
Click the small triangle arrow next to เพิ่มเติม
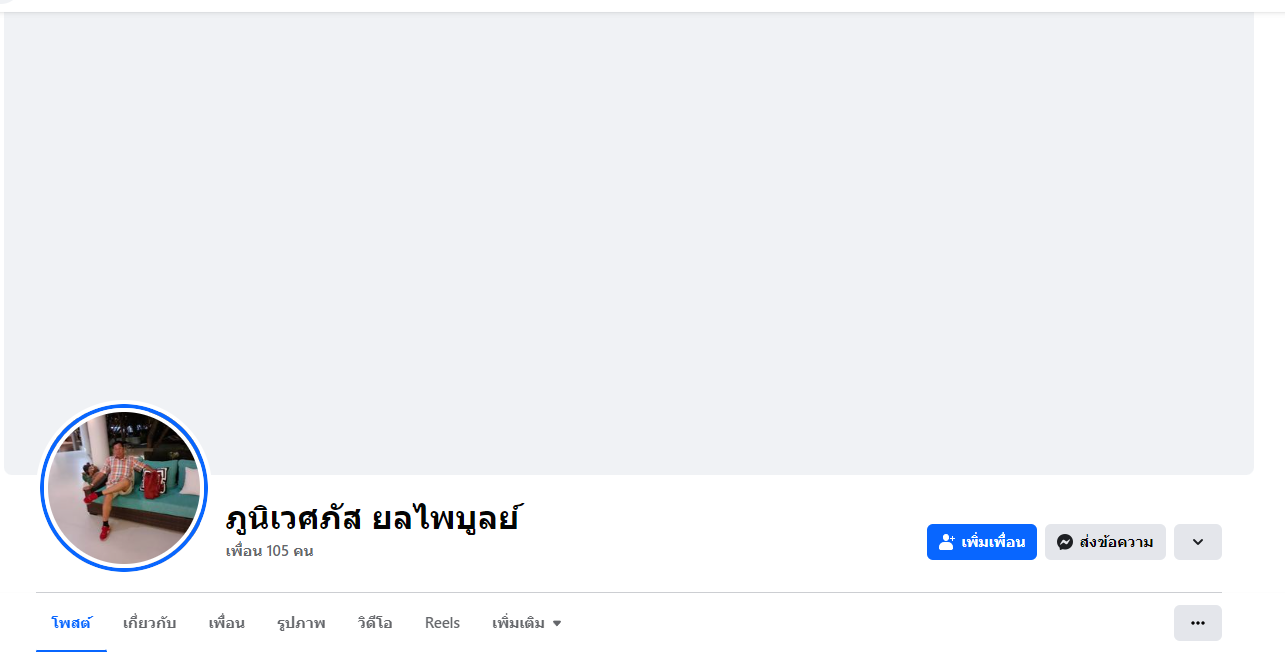557,624
